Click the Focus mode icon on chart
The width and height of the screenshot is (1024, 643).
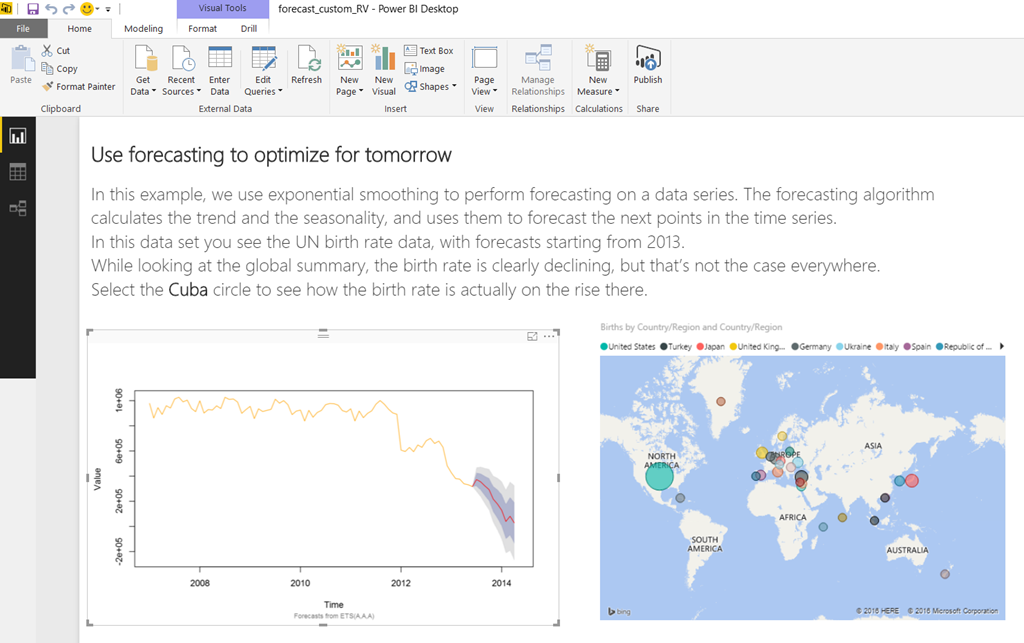tap(532, 337)
